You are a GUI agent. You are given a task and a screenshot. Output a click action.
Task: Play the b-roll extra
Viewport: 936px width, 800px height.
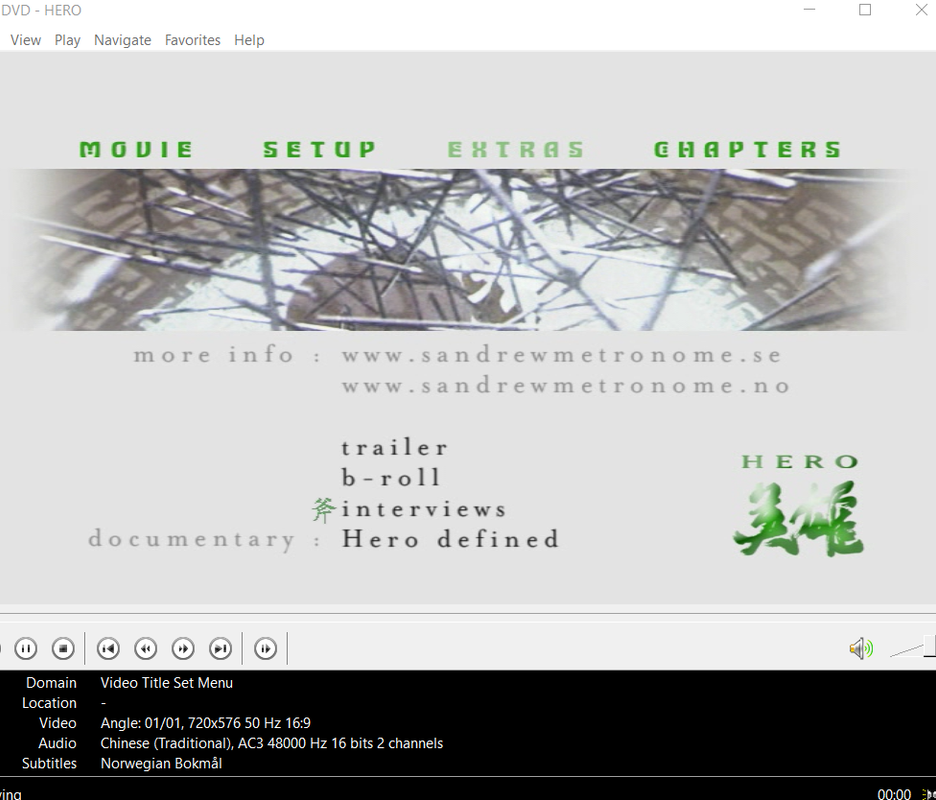(391, 478)
